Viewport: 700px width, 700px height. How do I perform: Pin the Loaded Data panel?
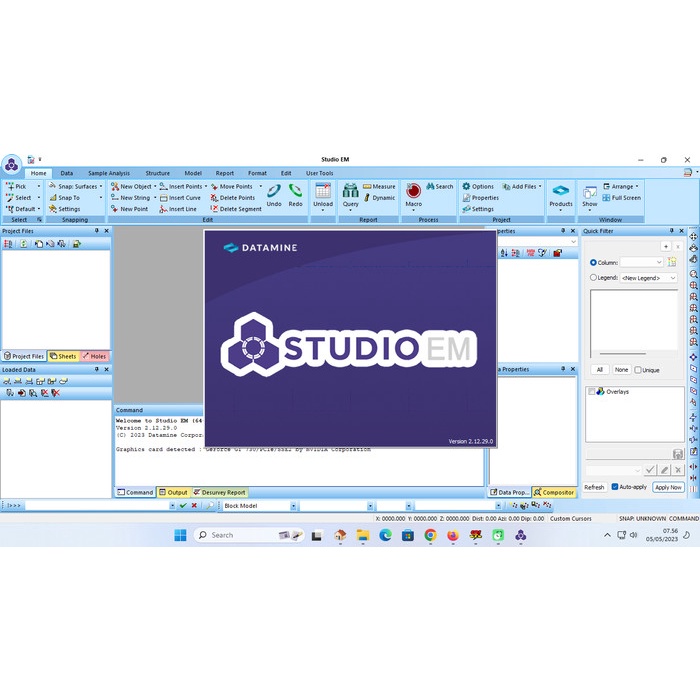click(96, 369)
